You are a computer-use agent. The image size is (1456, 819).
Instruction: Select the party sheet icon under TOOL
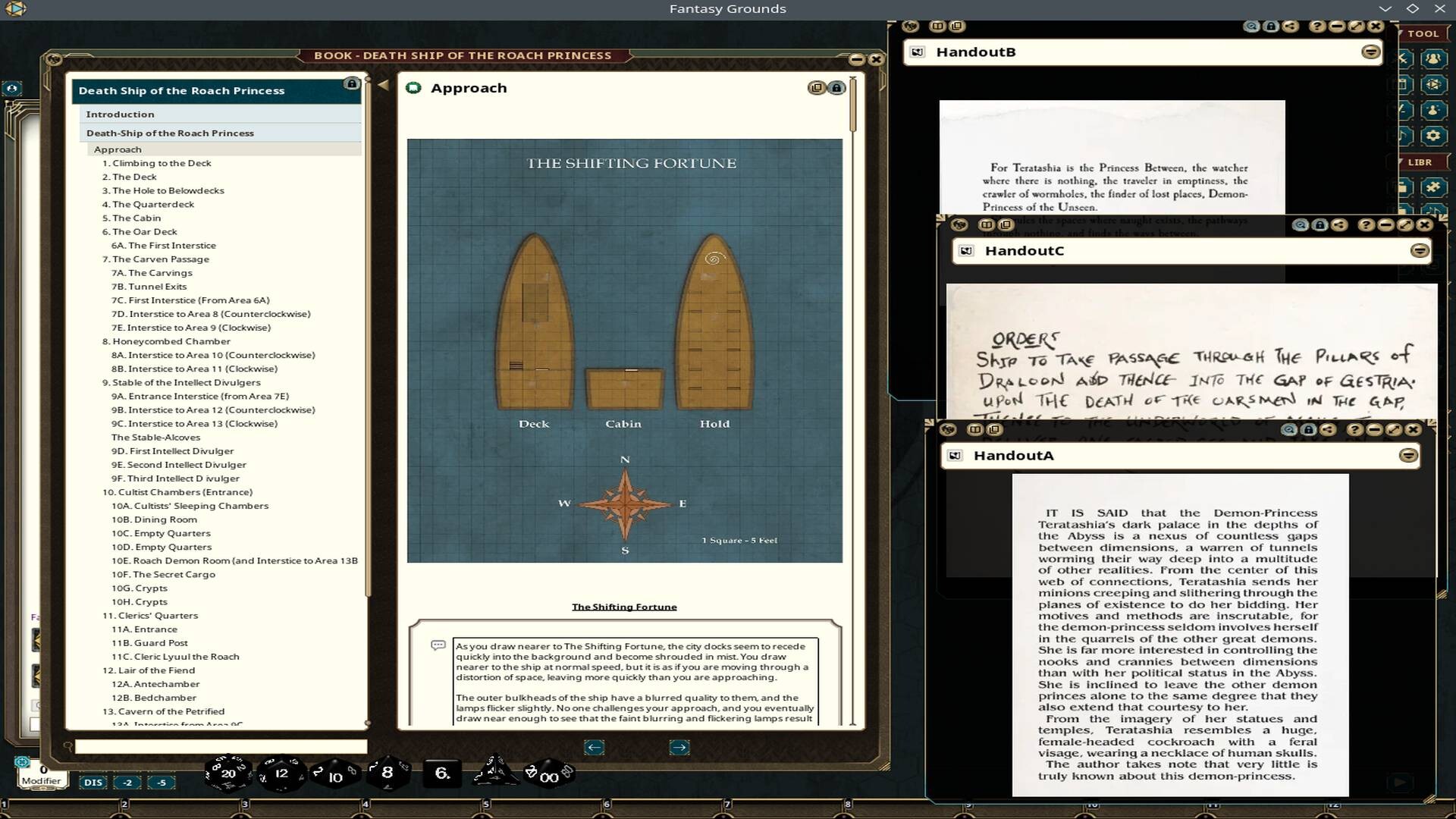click(1433, 58)
